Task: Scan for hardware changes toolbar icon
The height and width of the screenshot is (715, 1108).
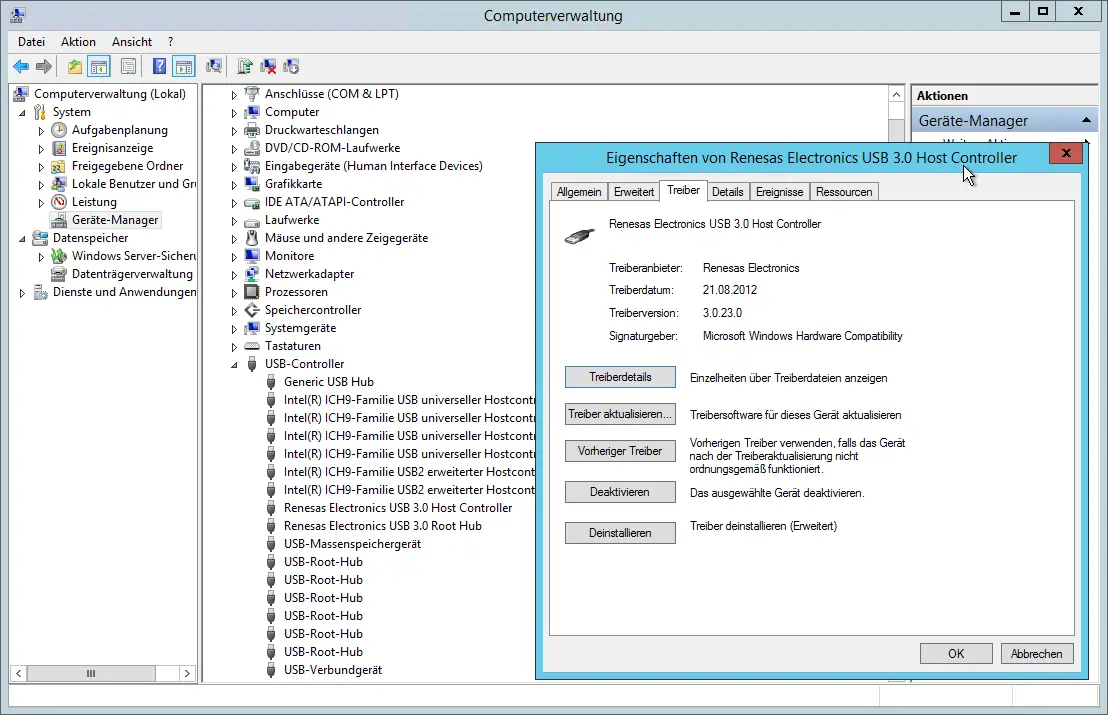Action: tap(213, 66)
